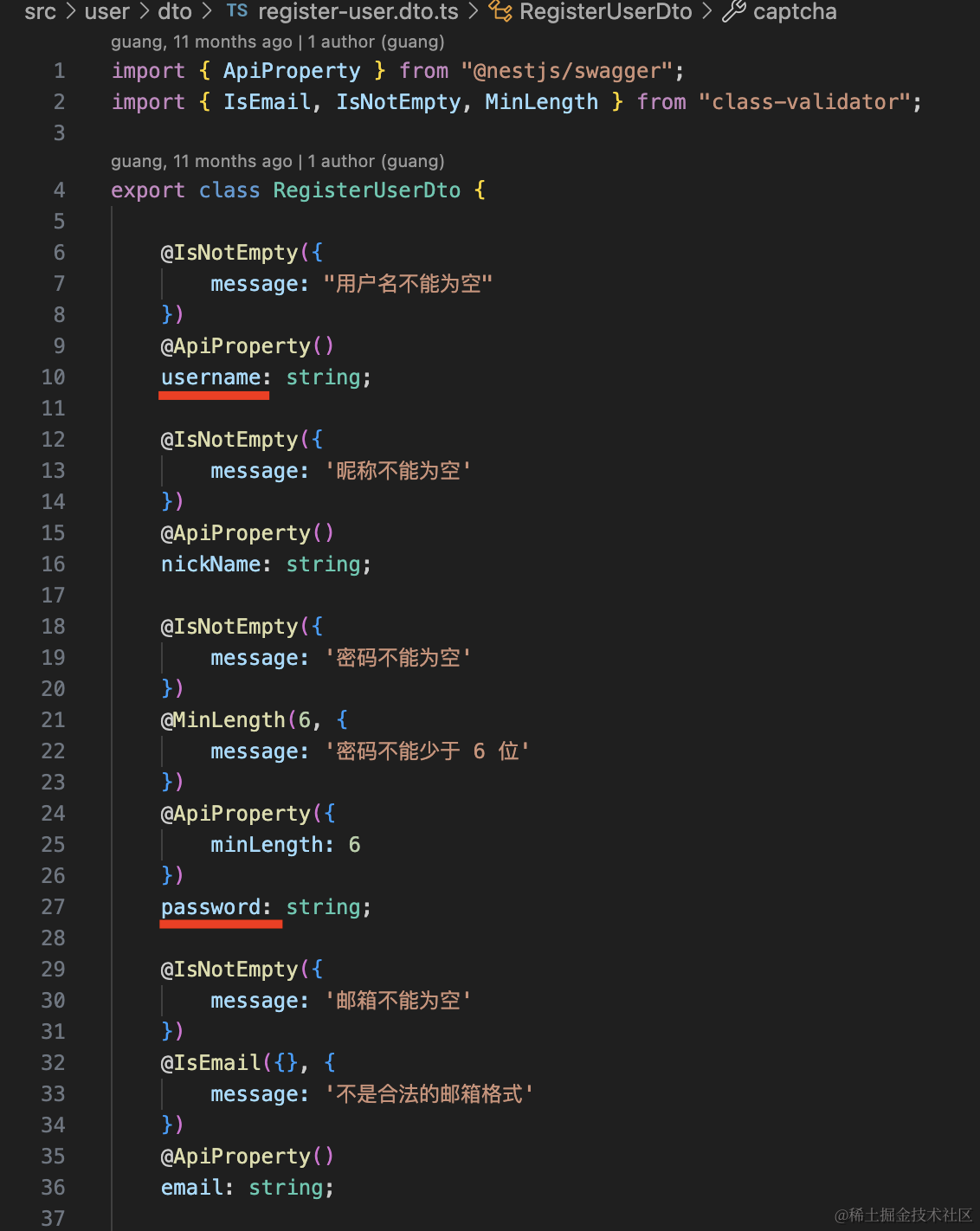Open the src breadcrumb folder
980x1231 pixels.
click(x=40, y=11)
